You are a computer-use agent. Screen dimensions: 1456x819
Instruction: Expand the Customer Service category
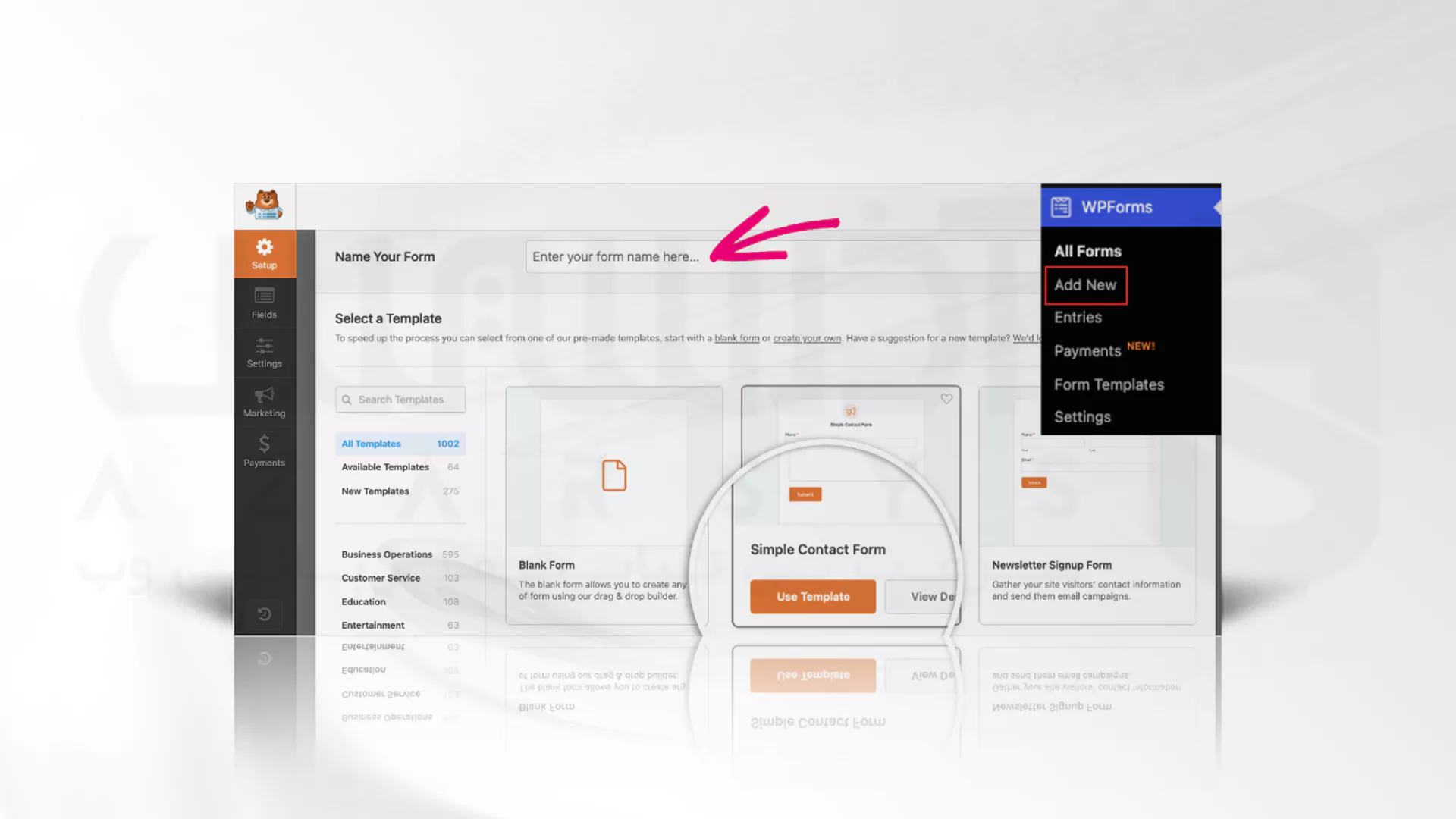pyautogui.click(x=380, y=577)
